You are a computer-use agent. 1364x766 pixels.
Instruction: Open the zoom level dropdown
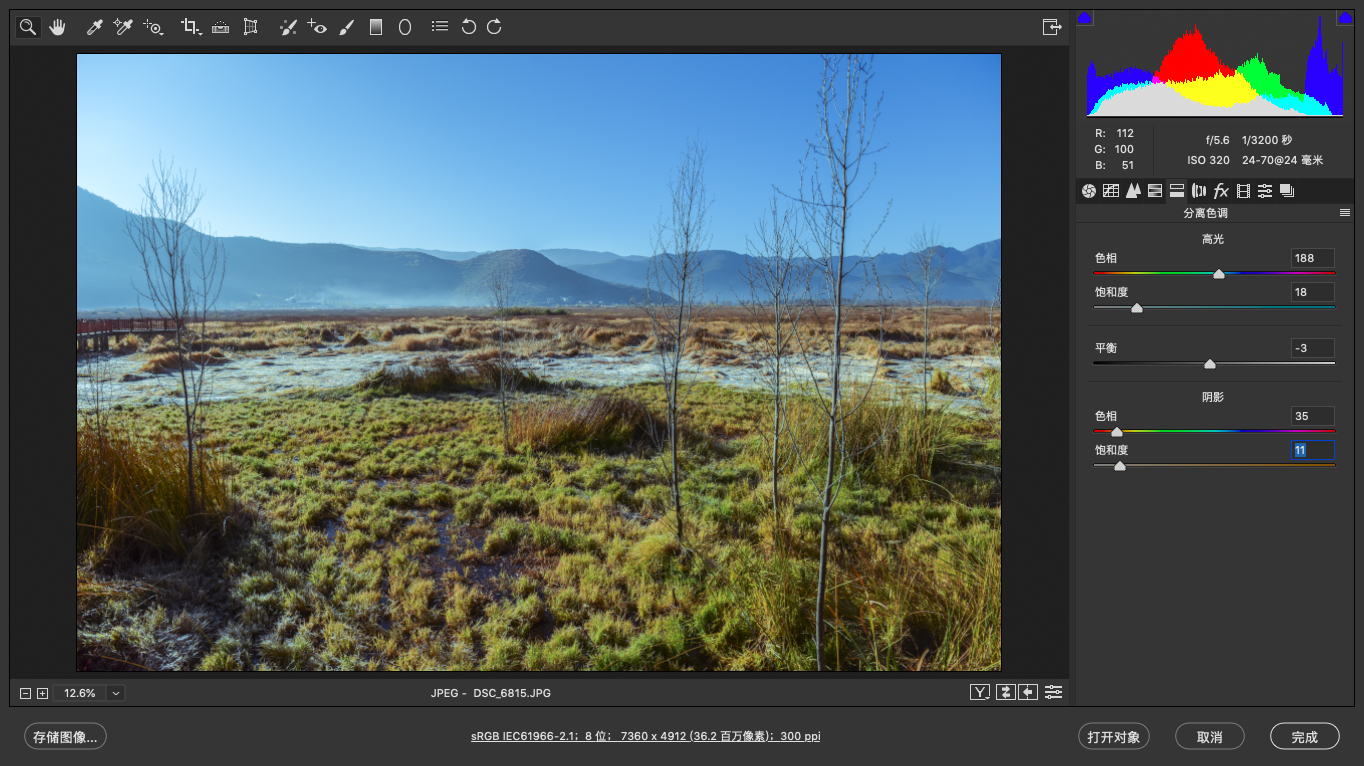click(116, 693)
